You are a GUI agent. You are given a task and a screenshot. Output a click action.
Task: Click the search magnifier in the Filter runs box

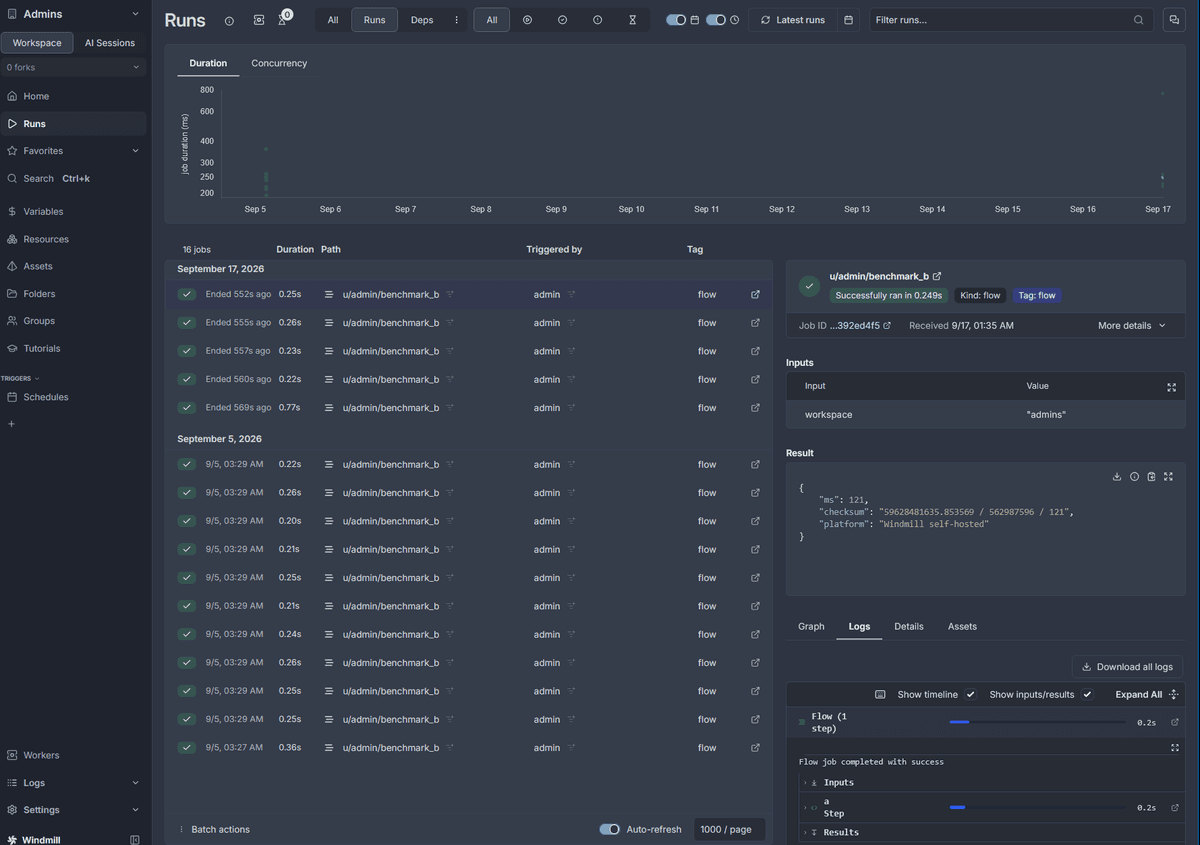pos(1138,20)
